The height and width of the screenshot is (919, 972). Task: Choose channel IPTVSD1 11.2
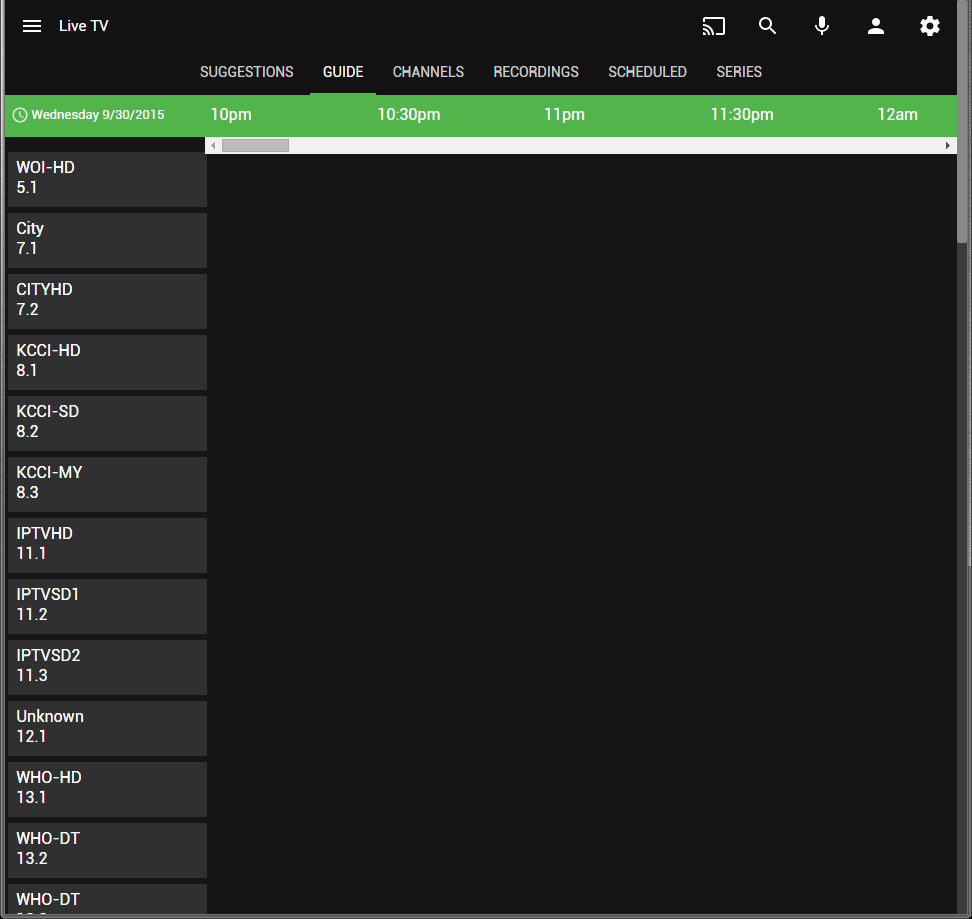point(107,607)
